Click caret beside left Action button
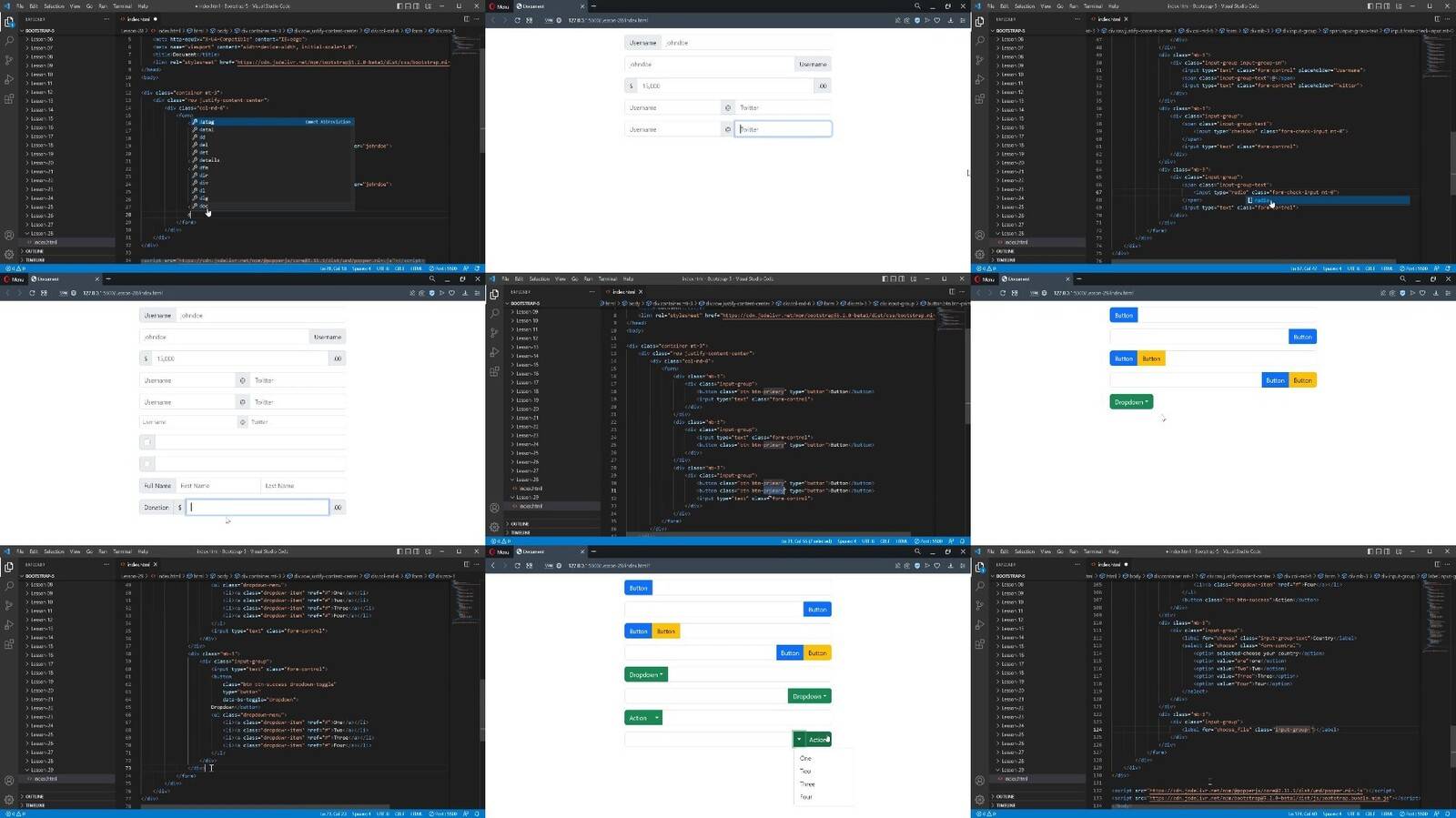1456x818 pixels. (x=657, y=718)
